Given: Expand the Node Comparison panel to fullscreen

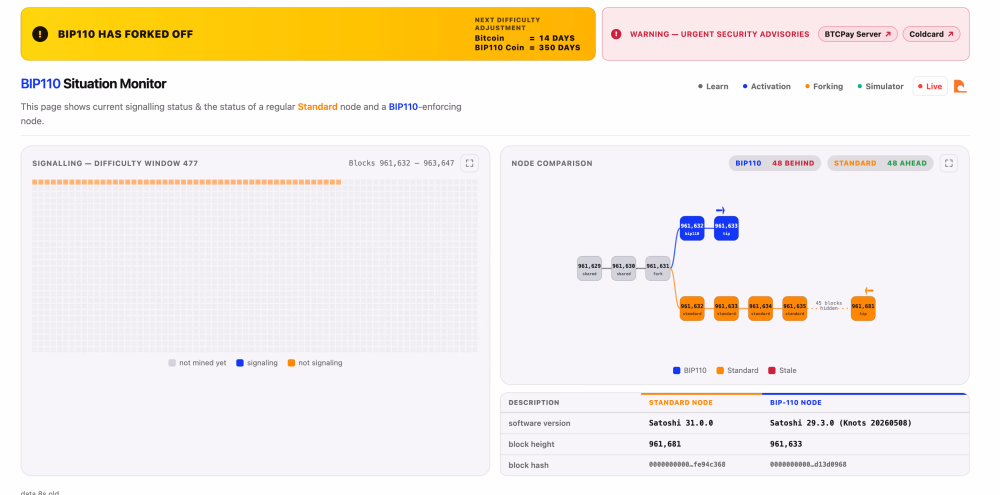Looking at the screenshot, I should (948, 163).
